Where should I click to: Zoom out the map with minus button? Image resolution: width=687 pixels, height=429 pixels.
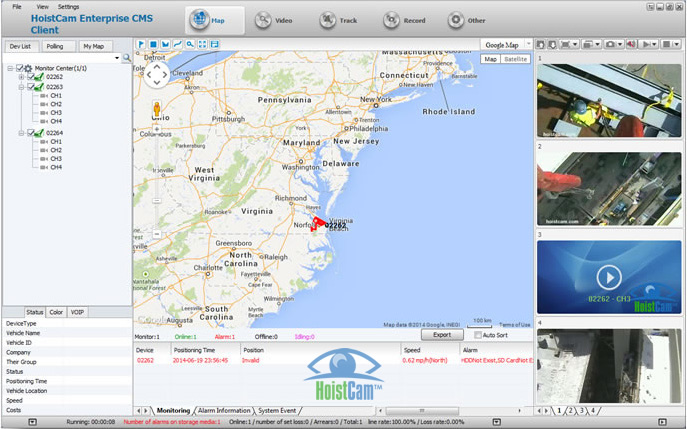click(156, 234)
